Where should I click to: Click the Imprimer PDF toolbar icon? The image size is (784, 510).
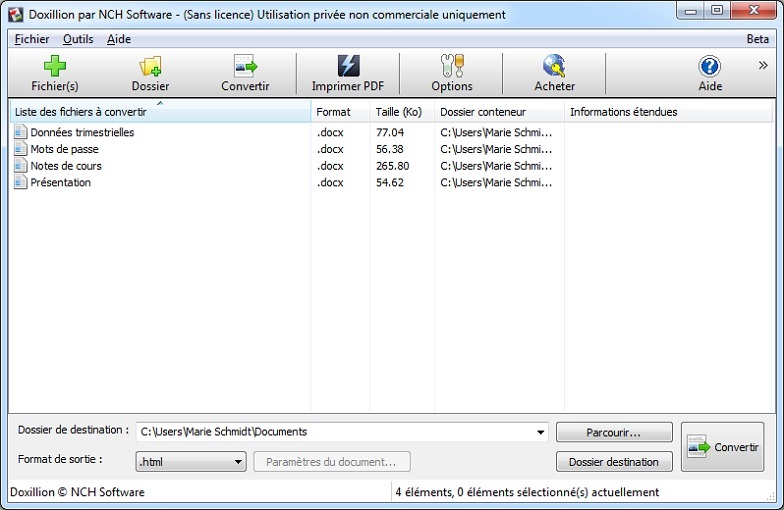pos(348,66)
